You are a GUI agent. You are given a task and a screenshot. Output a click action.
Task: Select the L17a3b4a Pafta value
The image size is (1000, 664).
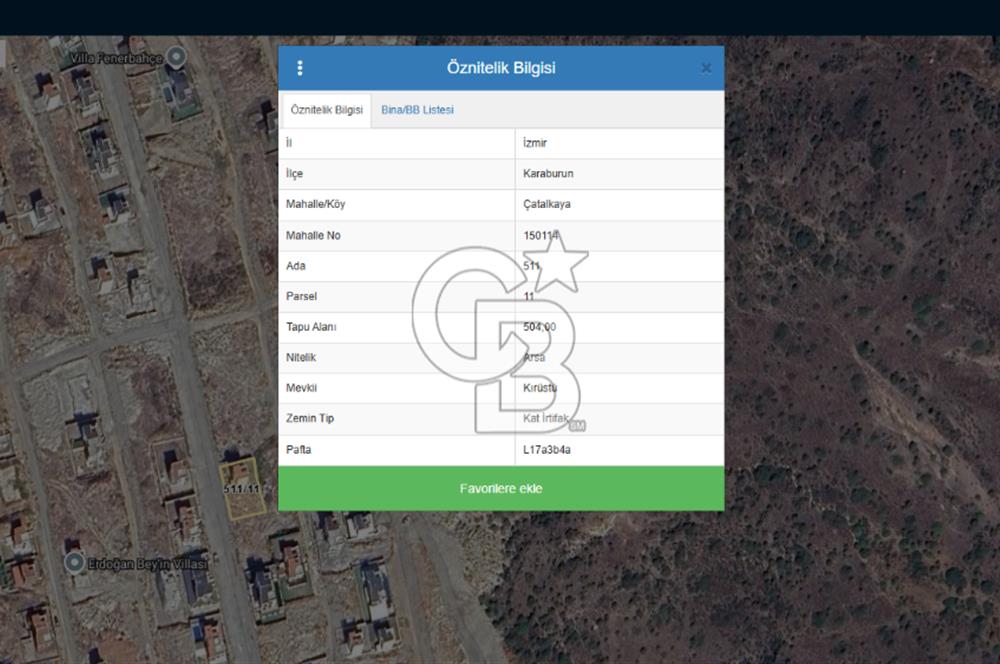(547, 450)
